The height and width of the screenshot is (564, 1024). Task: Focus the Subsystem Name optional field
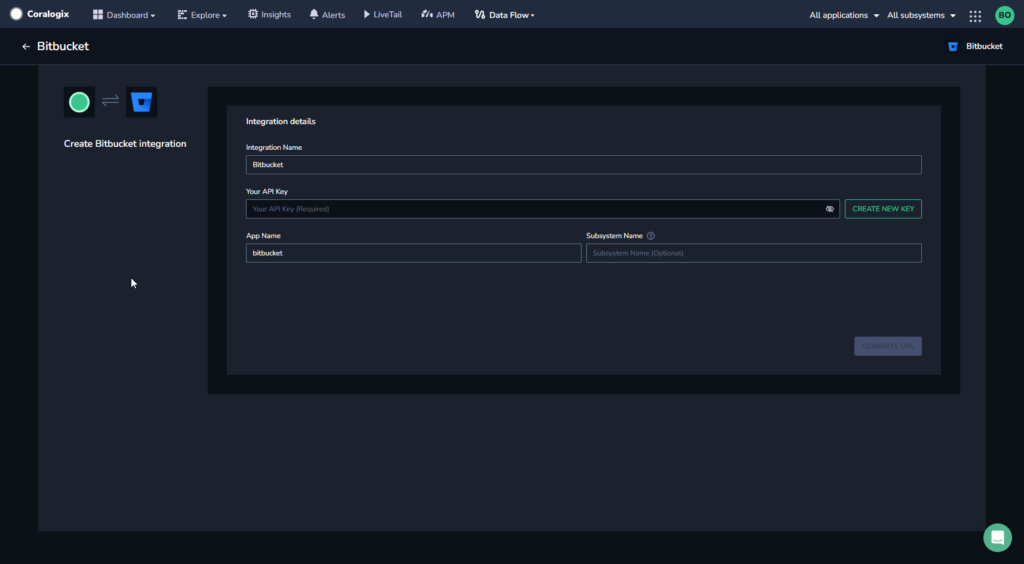pos(754,253)
